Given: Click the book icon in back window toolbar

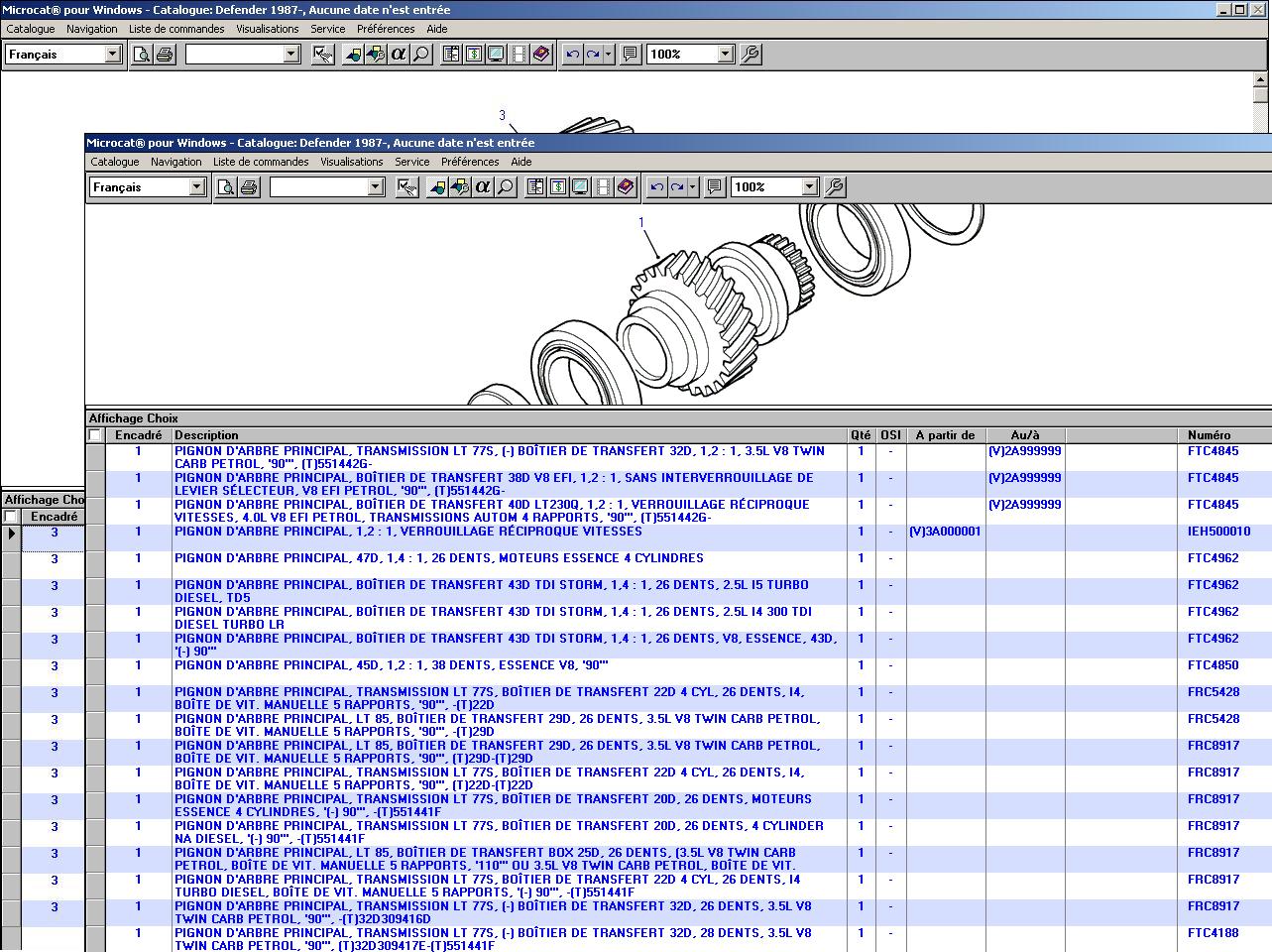Looking at the screenshot, I should click(541, 55).
